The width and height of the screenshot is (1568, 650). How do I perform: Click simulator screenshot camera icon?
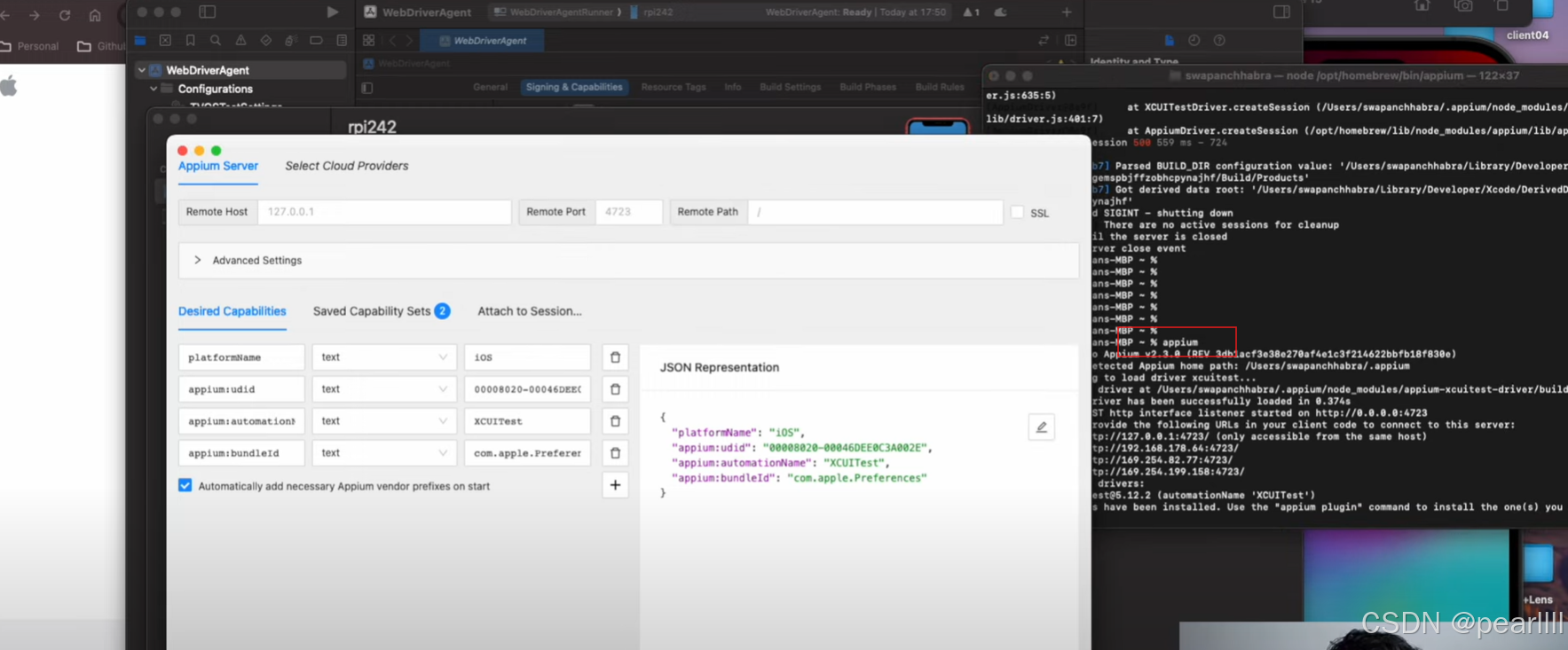coord(1463,6)
